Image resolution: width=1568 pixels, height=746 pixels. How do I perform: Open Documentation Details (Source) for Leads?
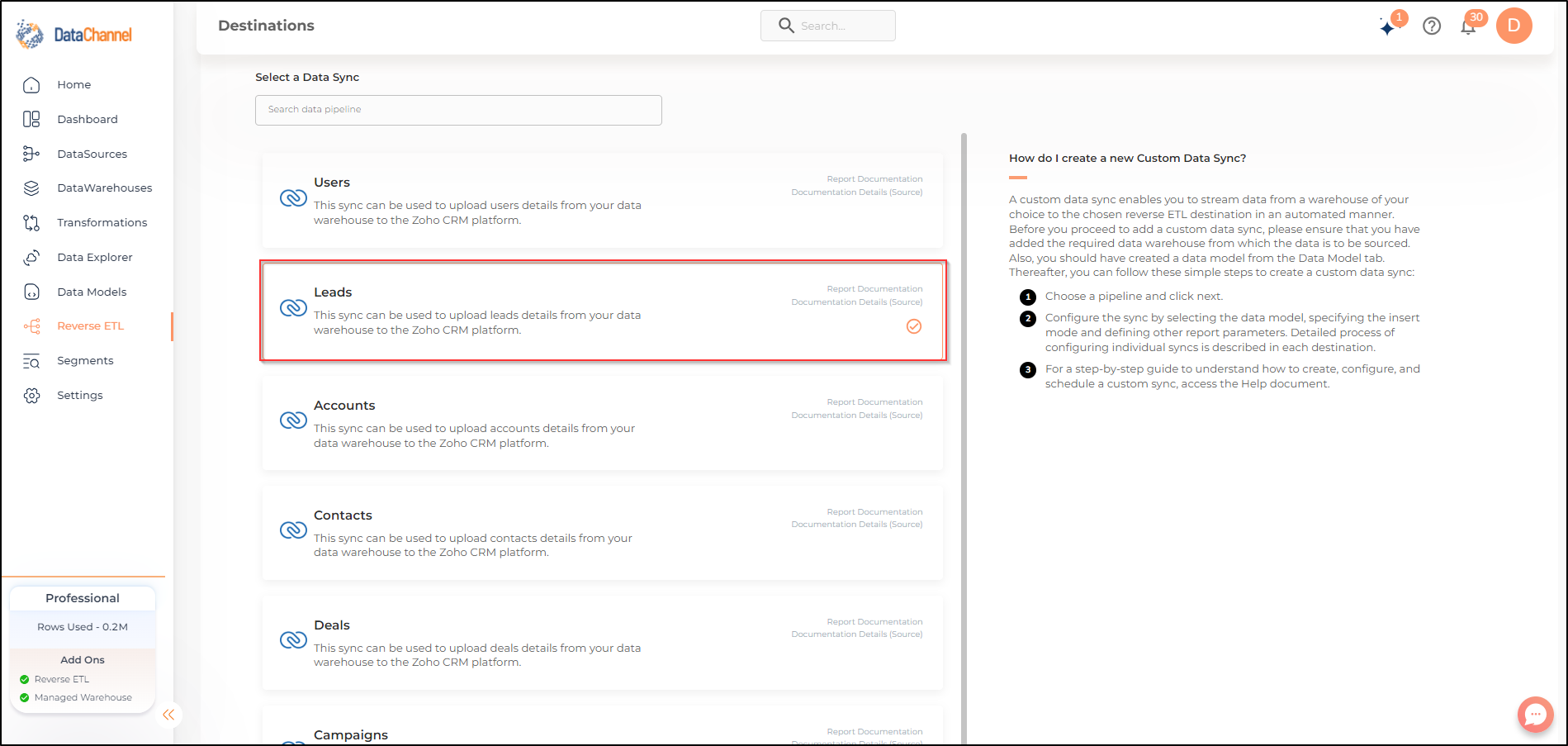point(857,302)
